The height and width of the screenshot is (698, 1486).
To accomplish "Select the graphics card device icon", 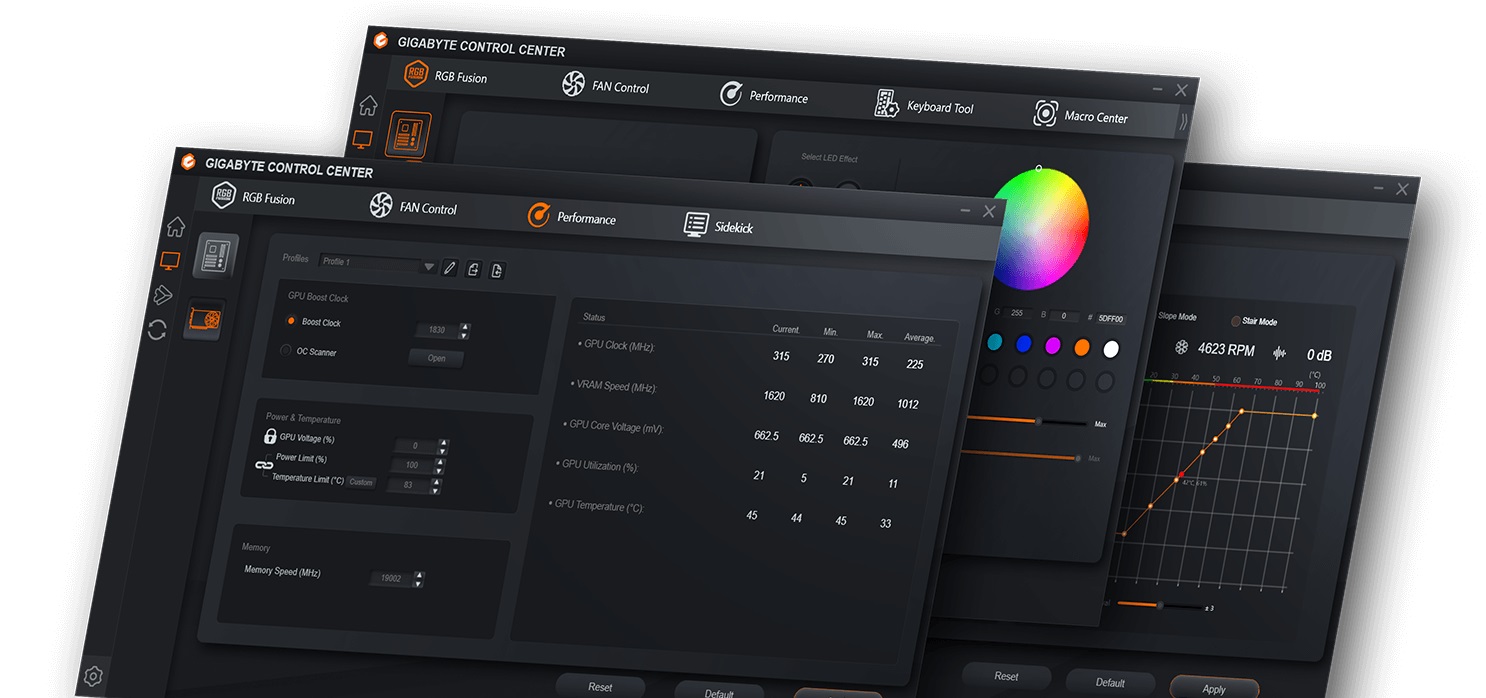I will click(x=205, y=321).
